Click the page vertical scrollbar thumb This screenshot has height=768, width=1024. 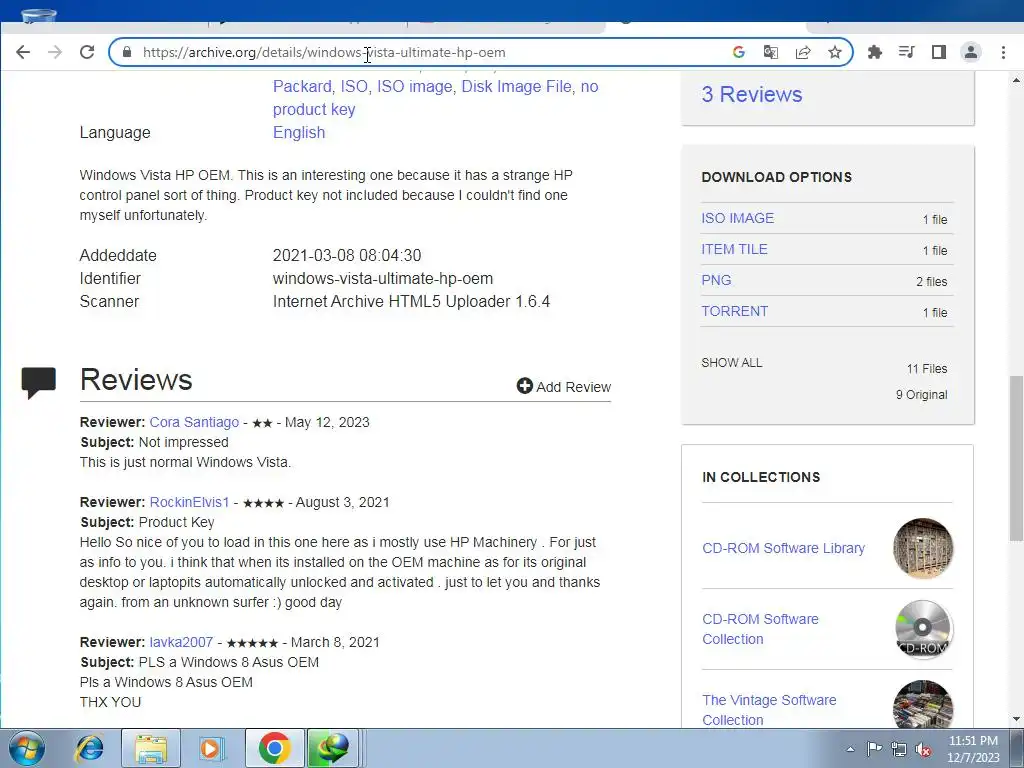coord(1016,458)
